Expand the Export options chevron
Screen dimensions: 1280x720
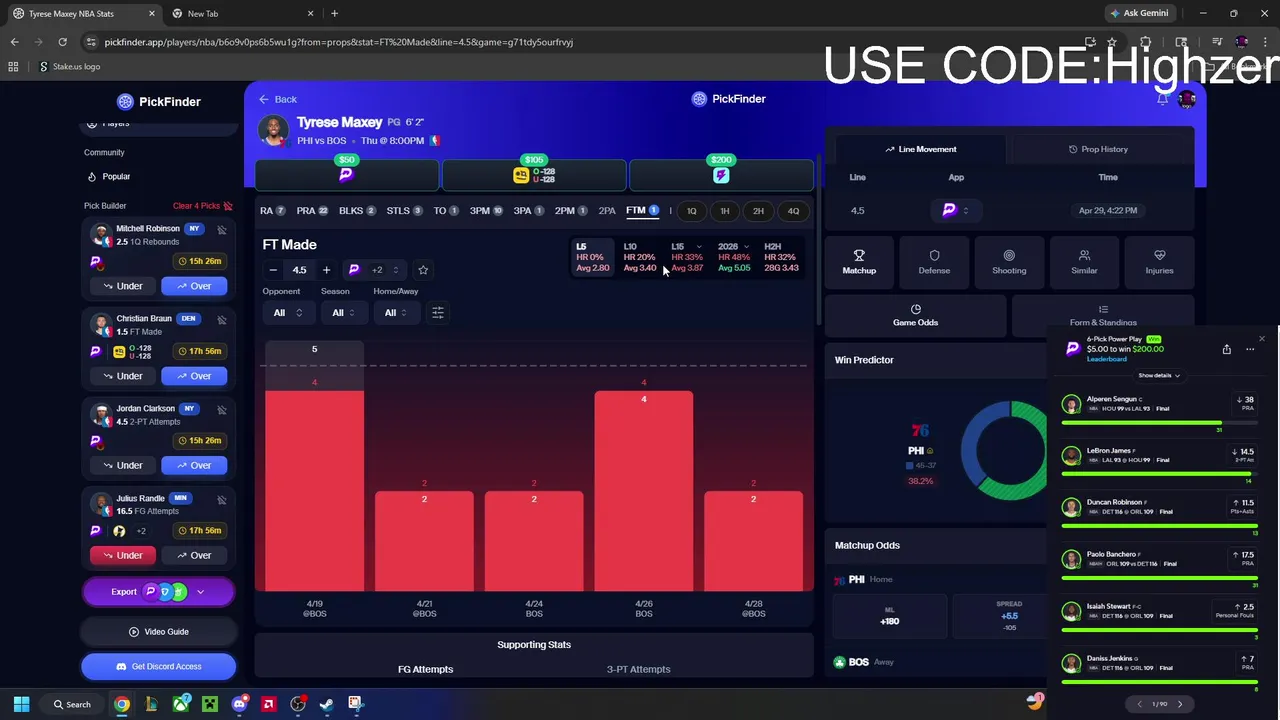coord(200,592)
